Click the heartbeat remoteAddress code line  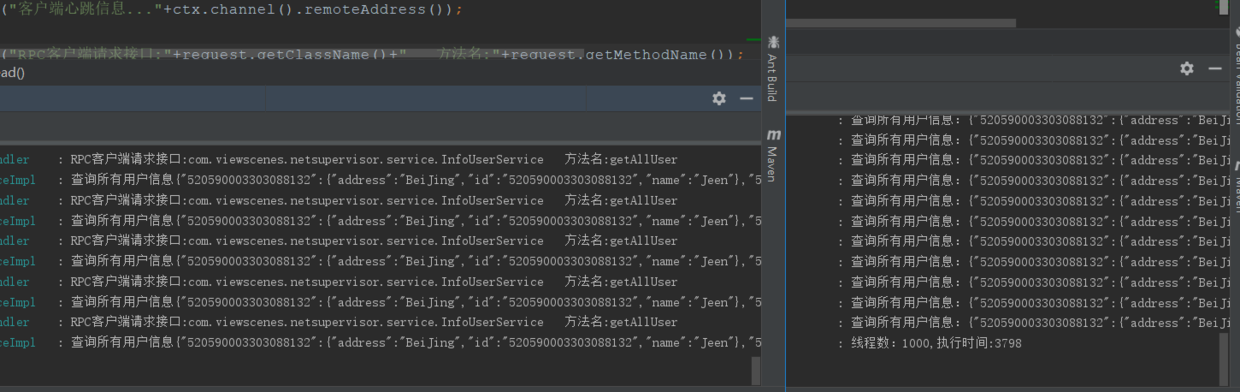pyautogui.click(x=231, y=9)
